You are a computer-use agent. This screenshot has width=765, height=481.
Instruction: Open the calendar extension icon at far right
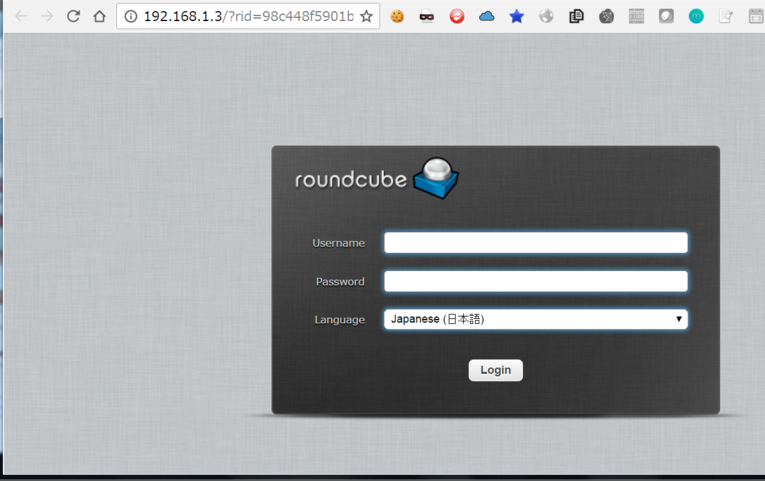pyautogui.click(x=756, y=17)
